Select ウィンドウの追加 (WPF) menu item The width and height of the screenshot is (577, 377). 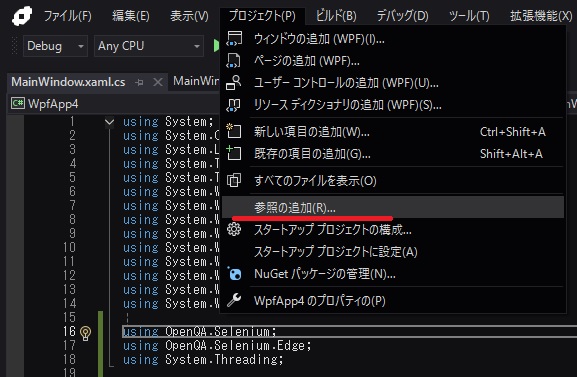pos(393,39)
